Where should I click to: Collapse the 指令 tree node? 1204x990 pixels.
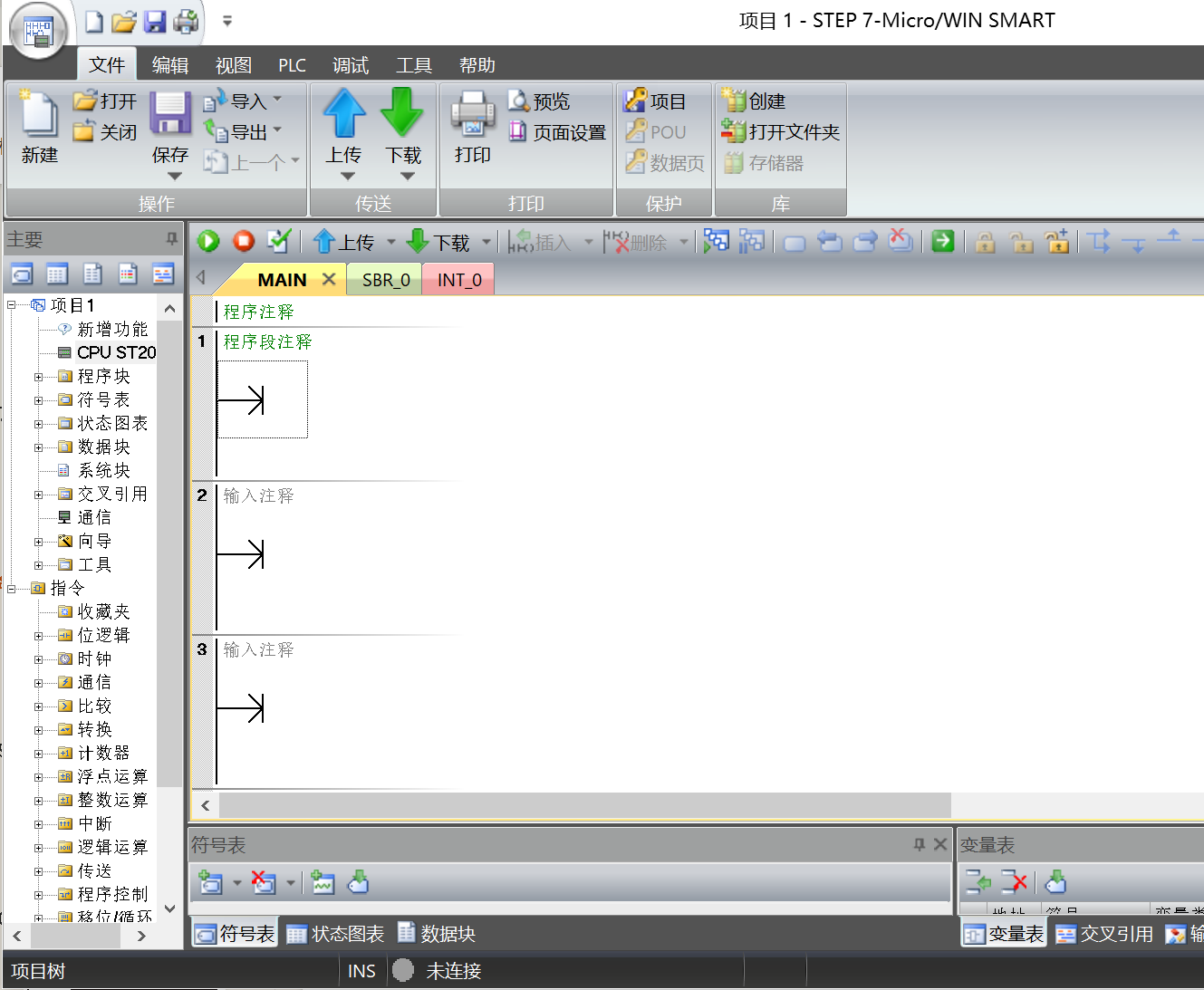12,589
